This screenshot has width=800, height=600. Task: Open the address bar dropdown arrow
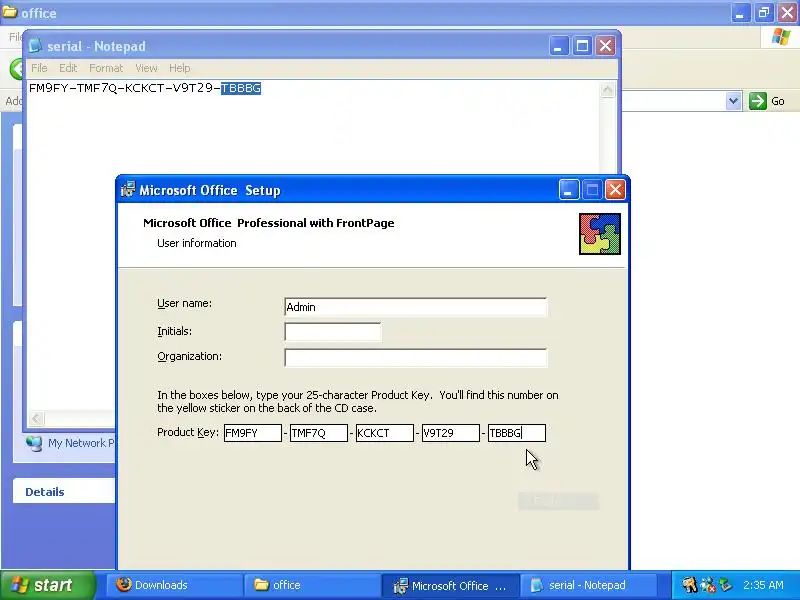point(733,101)
